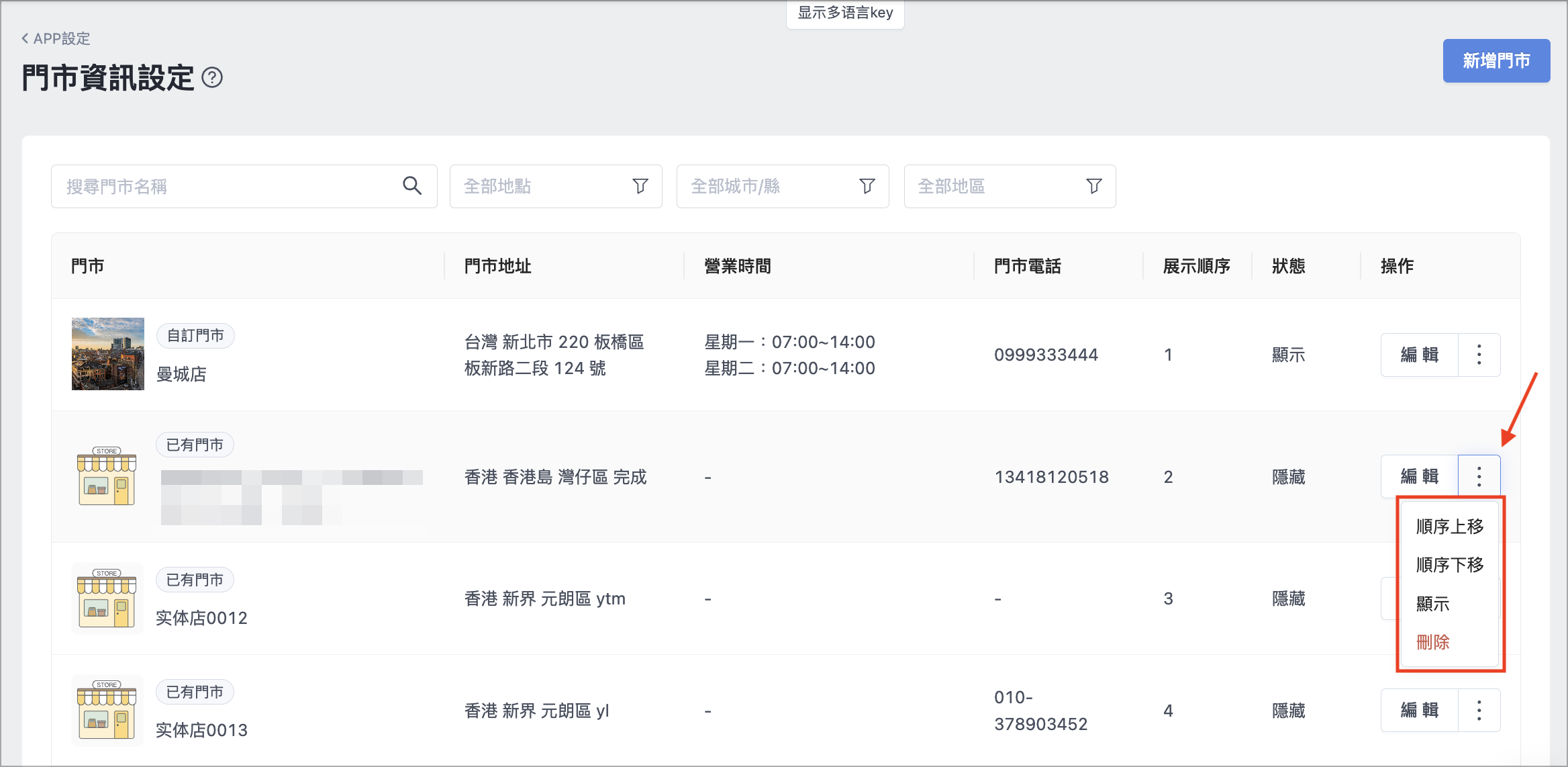
Task: Select 順序下移 from the menu
Action: point(1450,565)
